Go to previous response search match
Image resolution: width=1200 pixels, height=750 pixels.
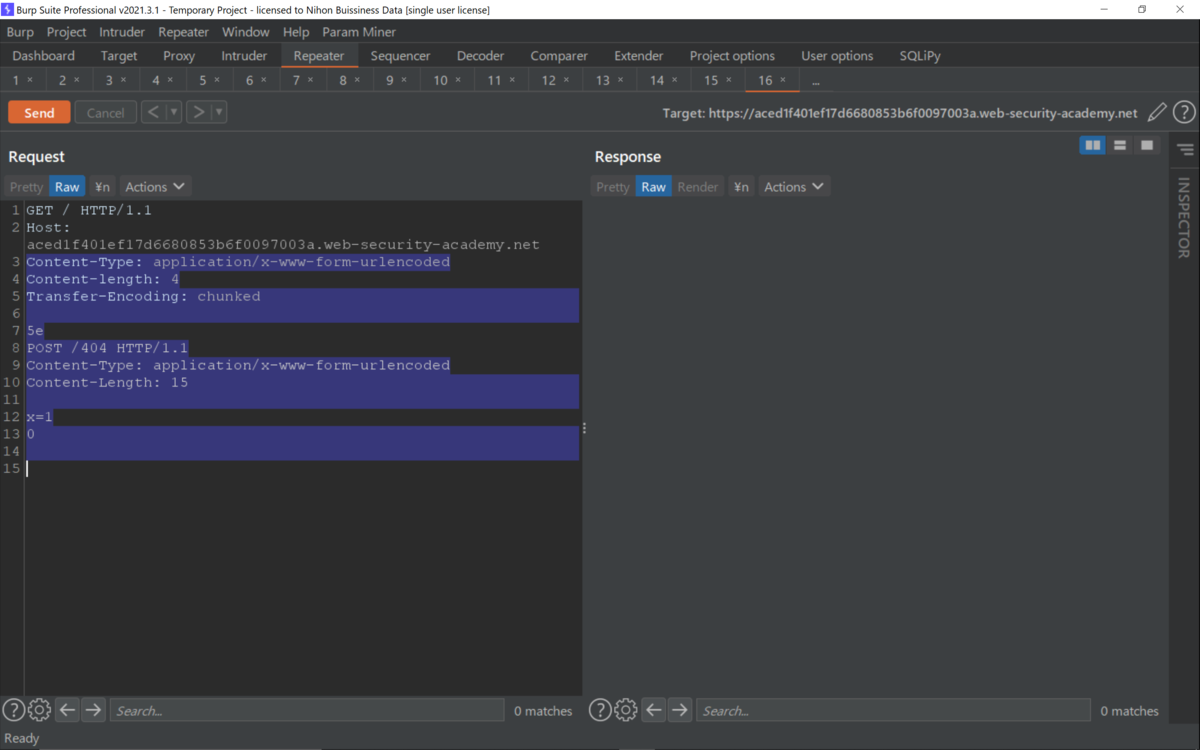pos(654,710)
